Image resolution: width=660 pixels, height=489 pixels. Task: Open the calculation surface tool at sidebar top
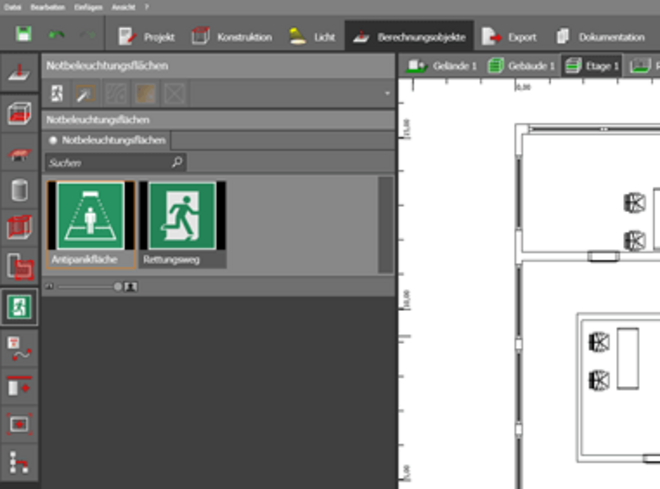click(x=19, y=73)
